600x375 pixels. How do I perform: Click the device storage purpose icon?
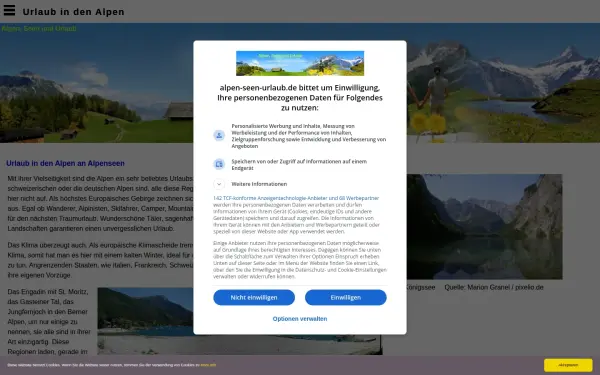(219, 164)
